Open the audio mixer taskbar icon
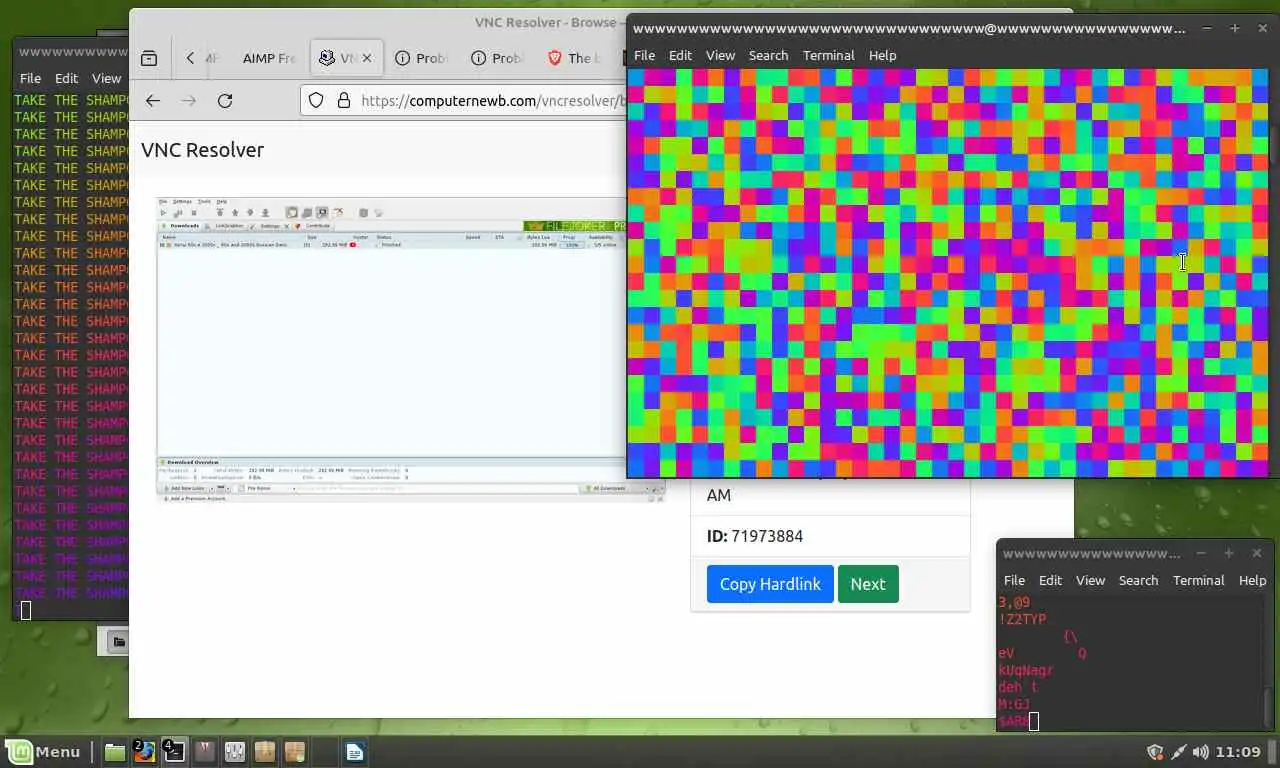Screen dimensions: 1280x768 click(235, 752)
